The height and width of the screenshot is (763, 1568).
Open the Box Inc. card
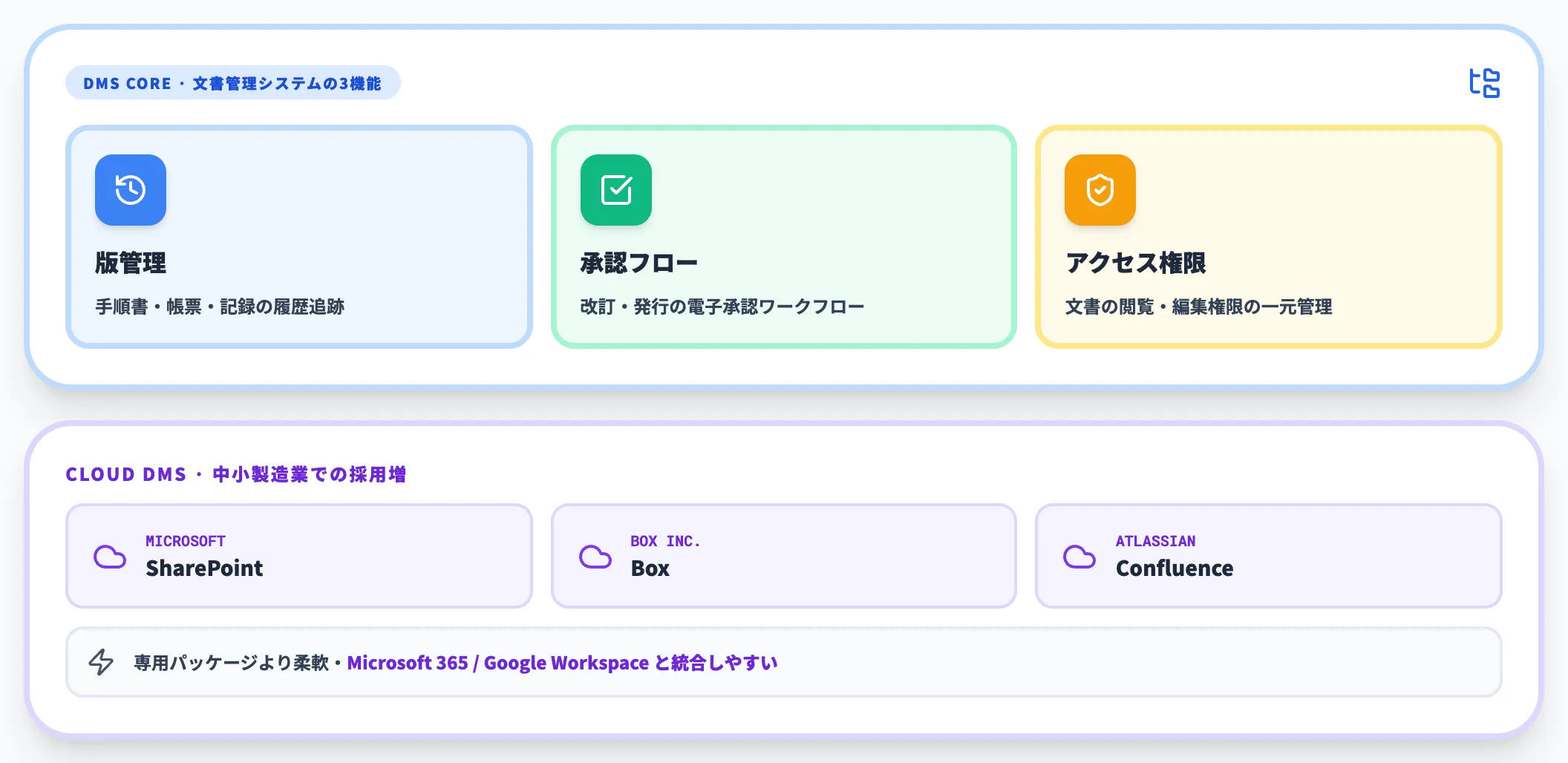784,556
